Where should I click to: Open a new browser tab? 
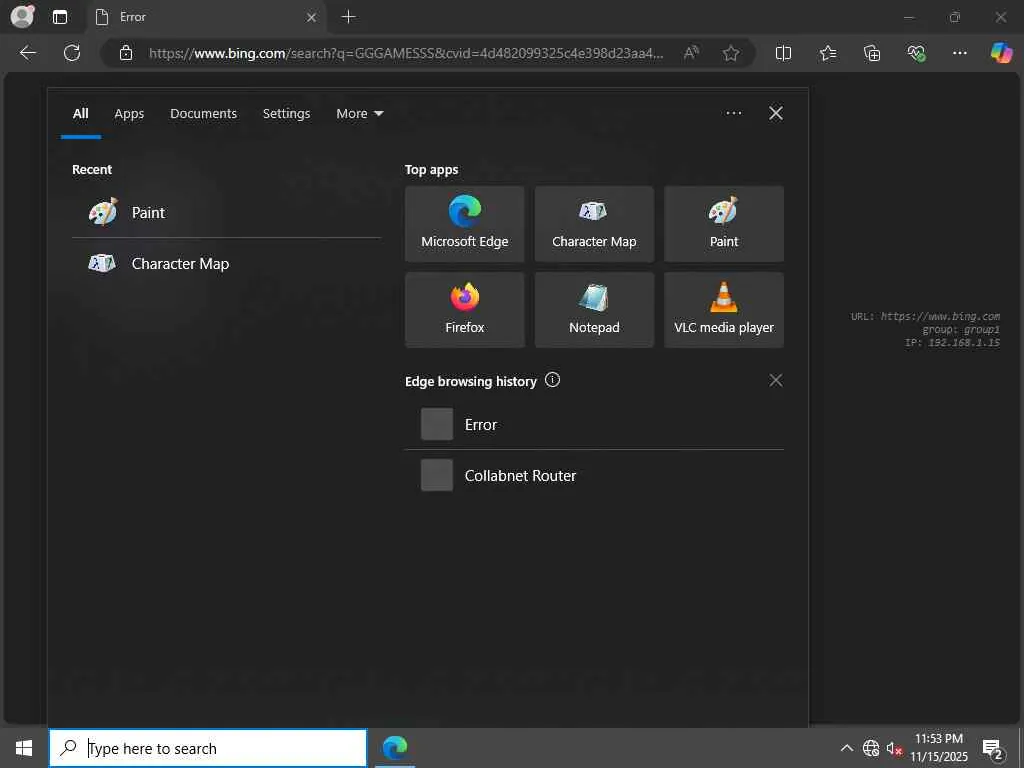click(x=349, y=17)
